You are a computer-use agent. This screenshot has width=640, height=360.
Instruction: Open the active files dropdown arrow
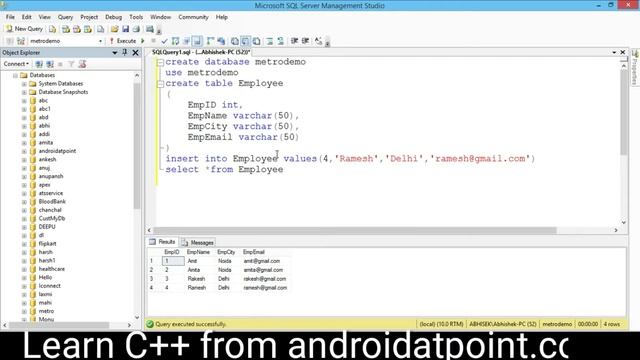614,52
